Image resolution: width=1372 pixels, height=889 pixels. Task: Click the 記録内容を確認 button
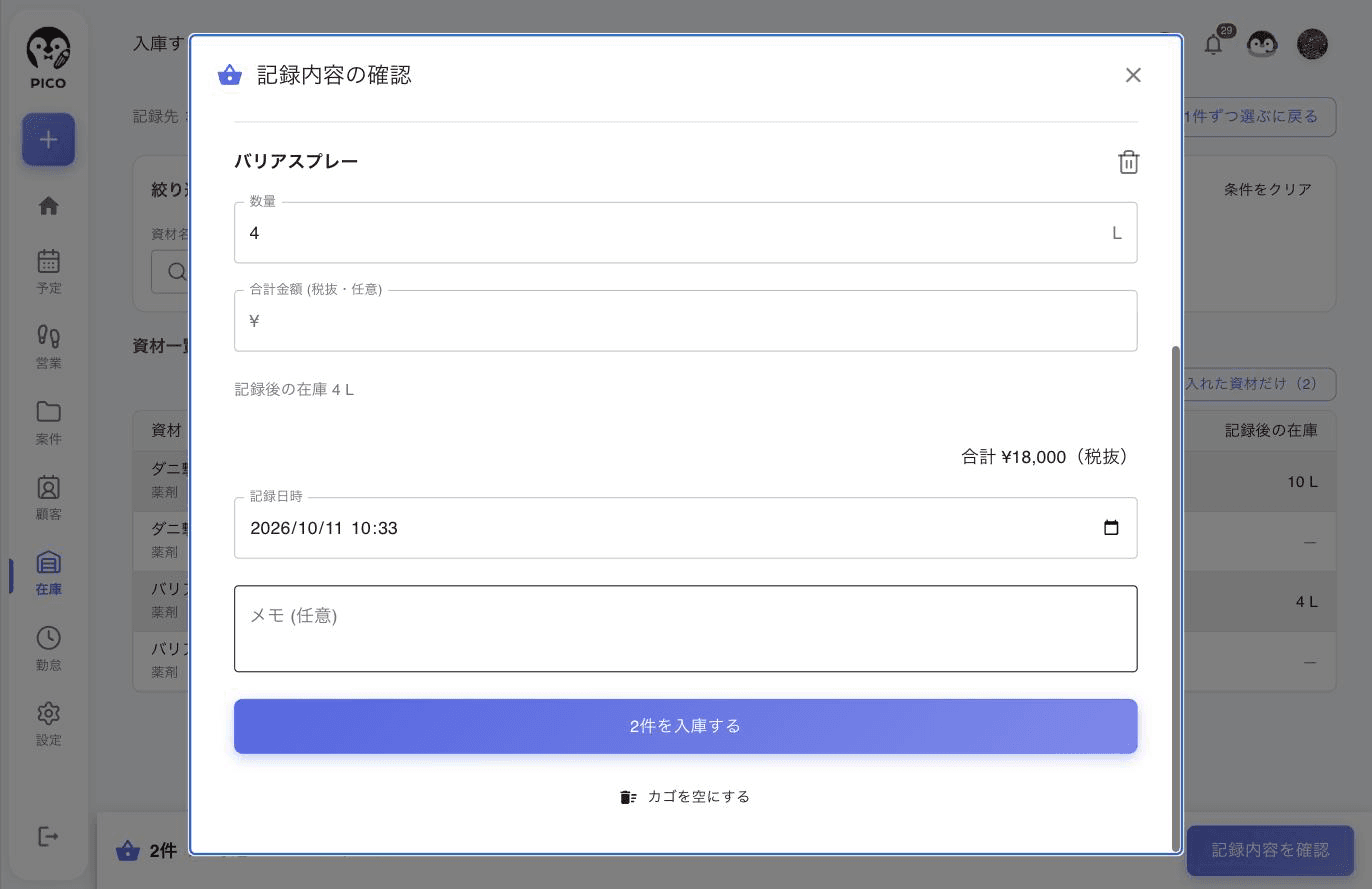point(1270,850)
